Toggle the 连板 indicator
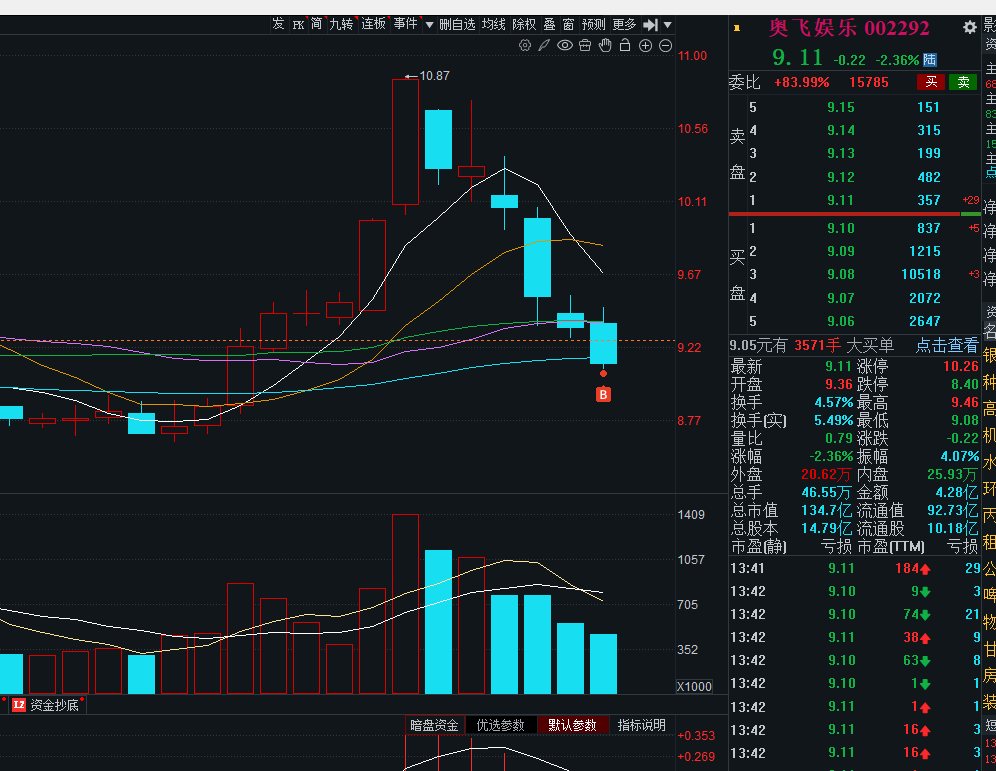This screenshot has width=996, height=771. pos(374,24)
